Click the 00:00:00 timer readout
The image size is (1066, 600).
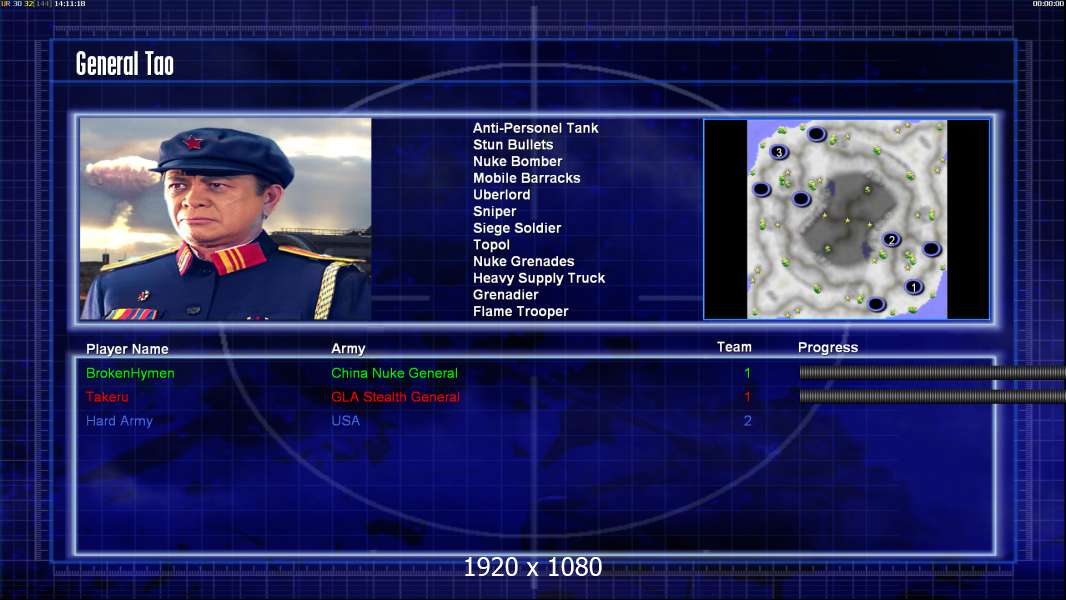(1048, 4)
